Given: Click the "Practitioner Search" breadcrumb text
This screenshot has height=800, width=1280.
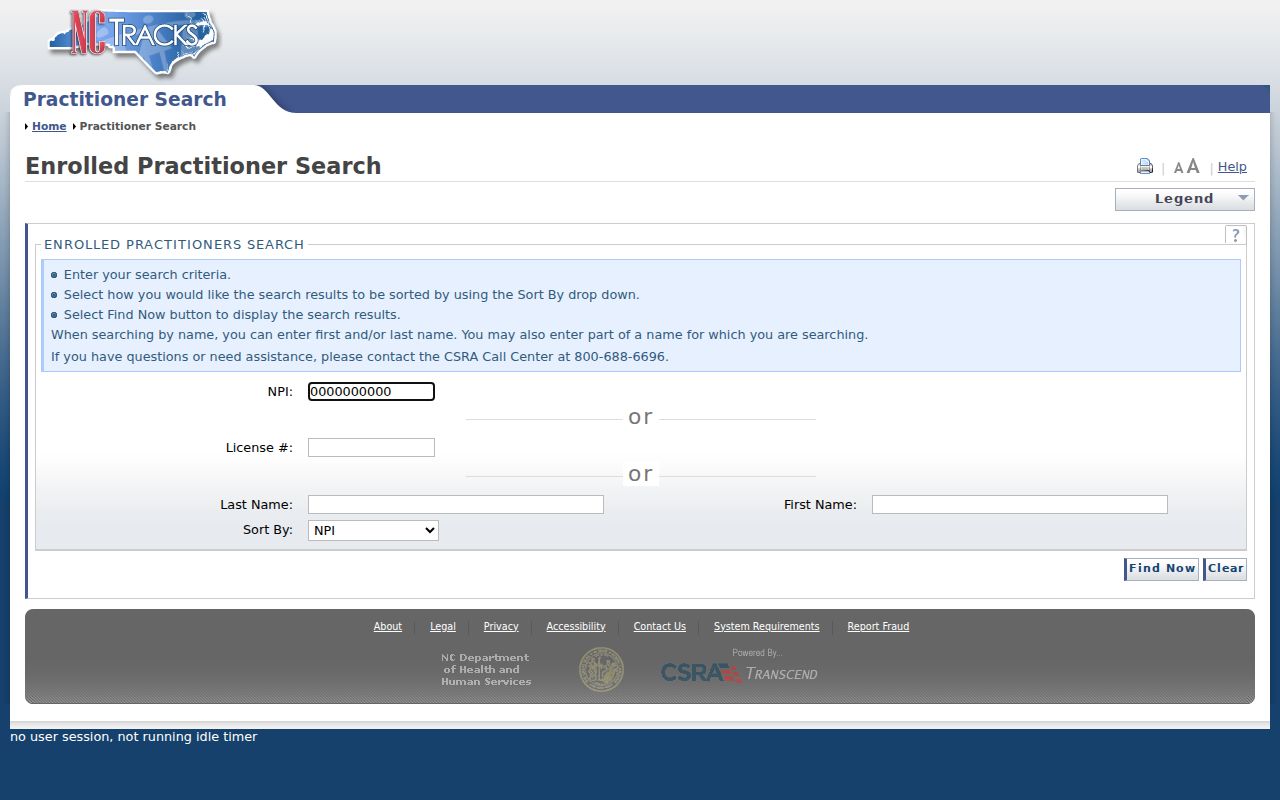Looking at the screenshot, I should click(138, 126).
